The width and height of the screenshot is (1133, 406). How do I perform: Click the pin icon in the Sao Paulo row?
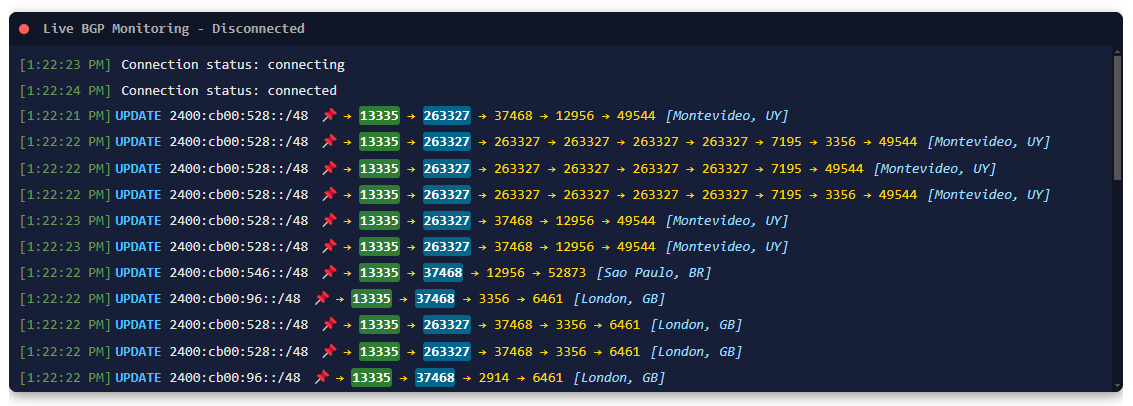329,272
